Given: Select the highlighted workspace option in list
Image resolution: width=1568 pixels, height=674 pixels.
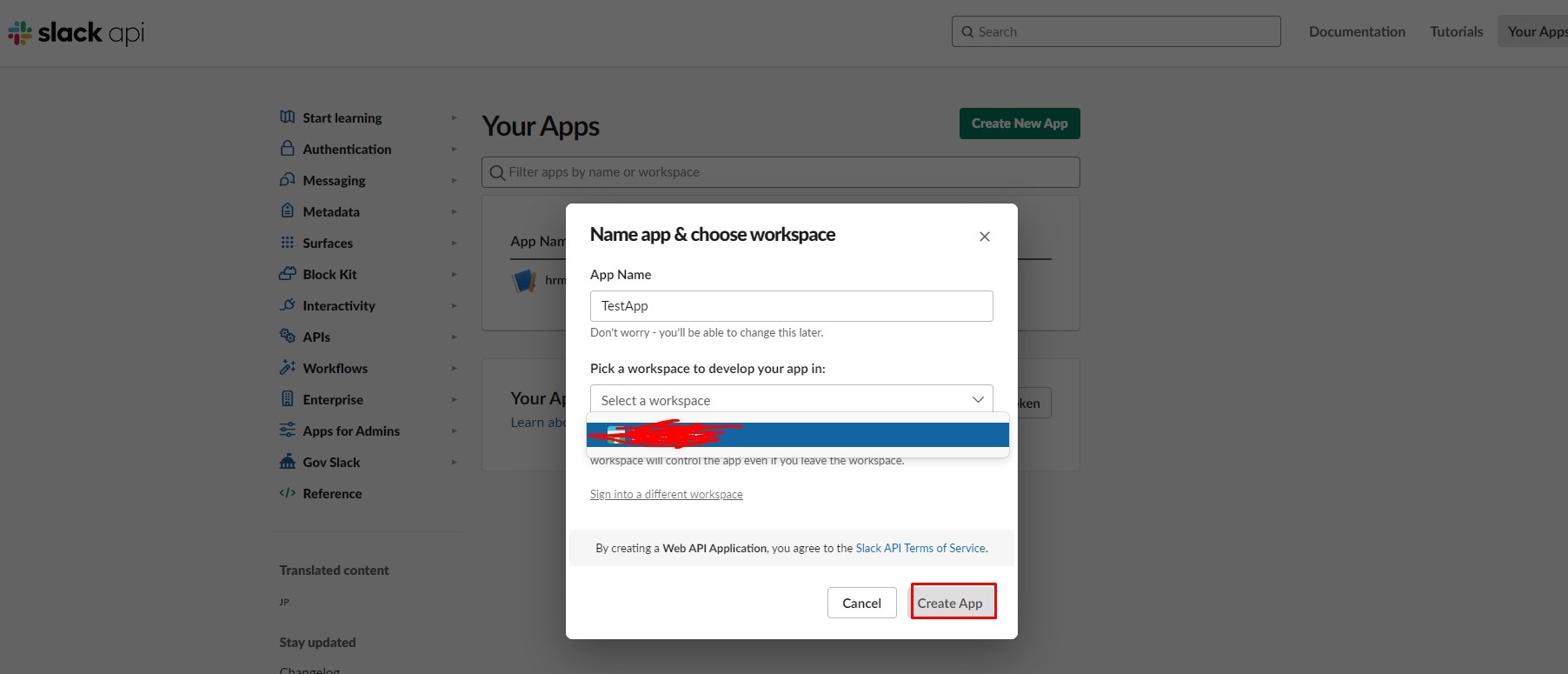Looking at the screenshot, I should (x=798, y=435).
